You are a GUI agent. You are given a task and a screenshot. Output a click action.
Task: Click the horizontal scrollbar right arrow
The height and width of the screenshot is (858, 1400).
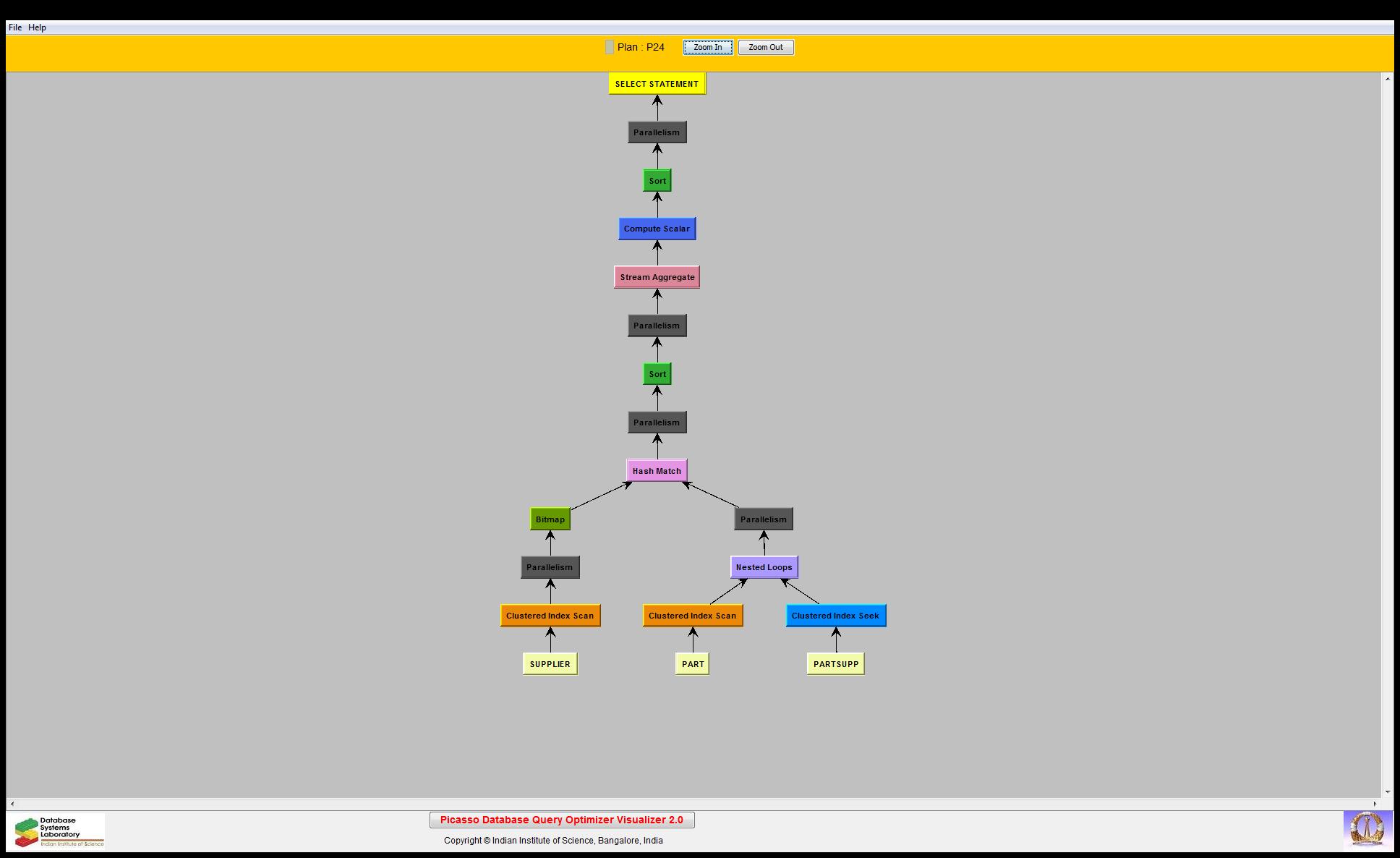(1375, 804)
